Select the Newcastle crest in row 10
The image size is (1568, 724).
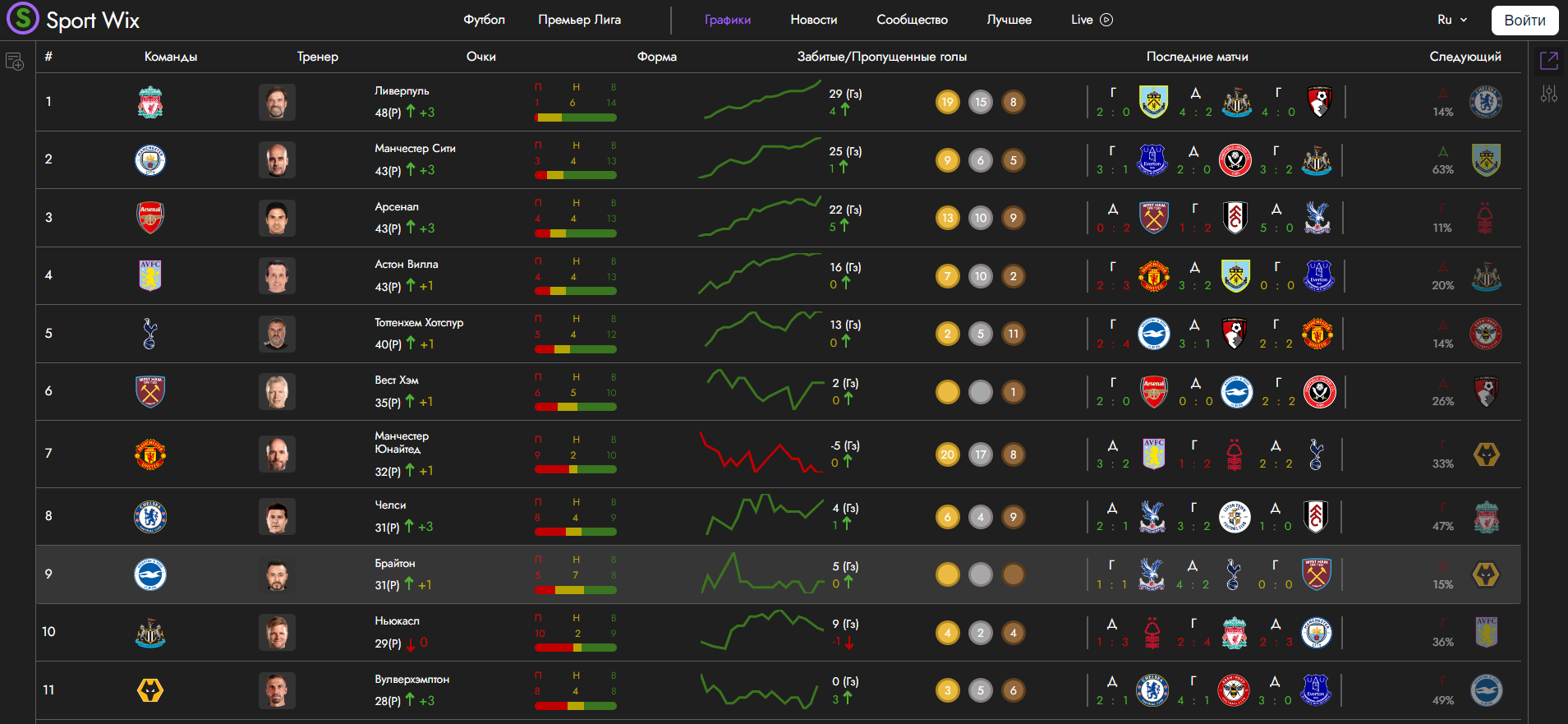150,632
